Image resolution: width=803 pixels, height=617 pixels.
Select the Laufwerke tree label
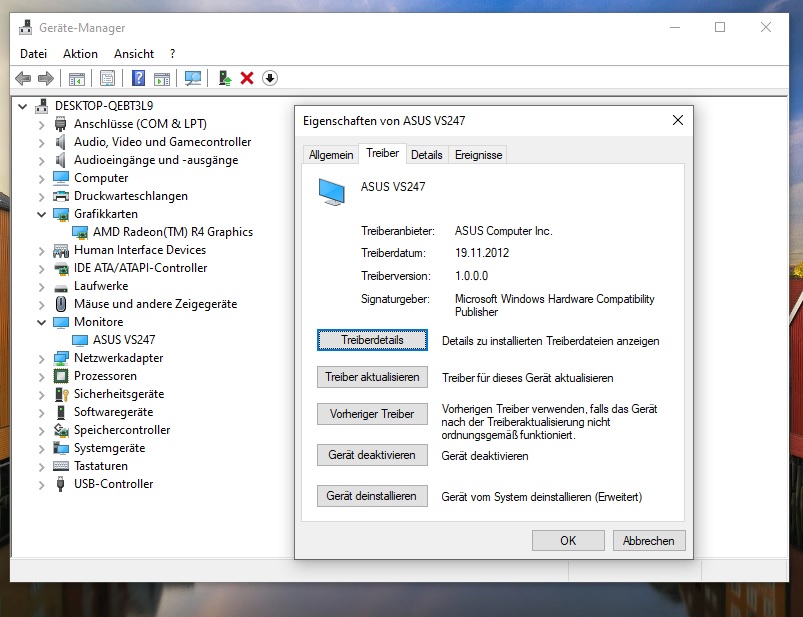[x=101, y=286]
